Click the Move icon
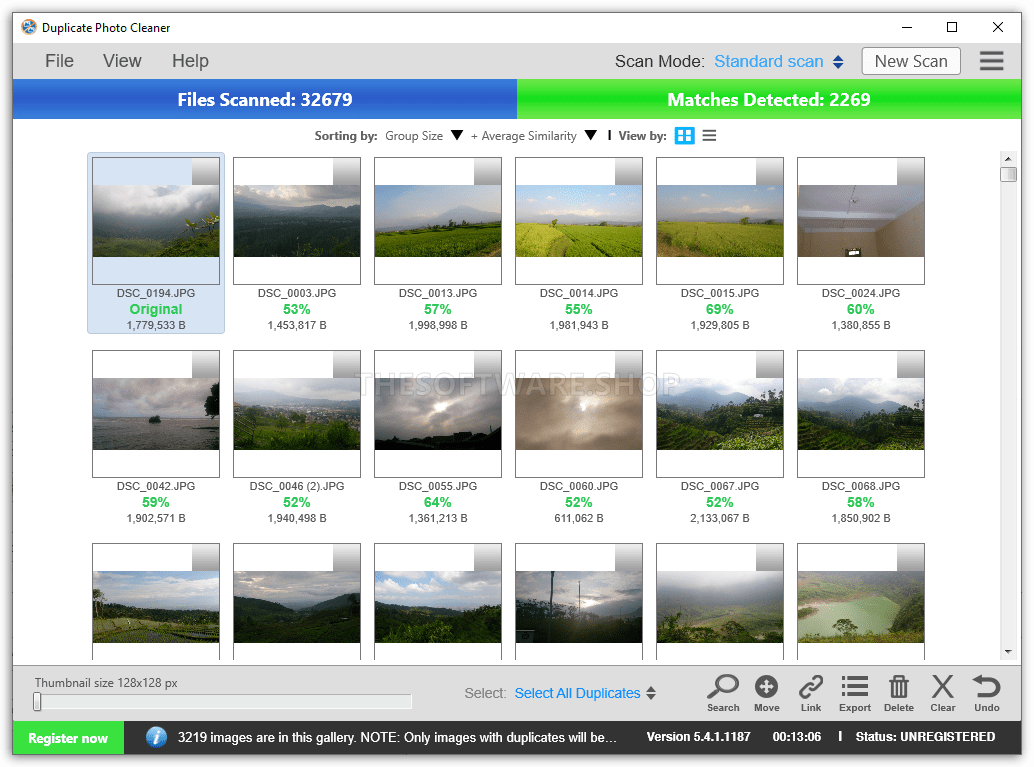This screenshot has width=1034, height=767. 766,687
